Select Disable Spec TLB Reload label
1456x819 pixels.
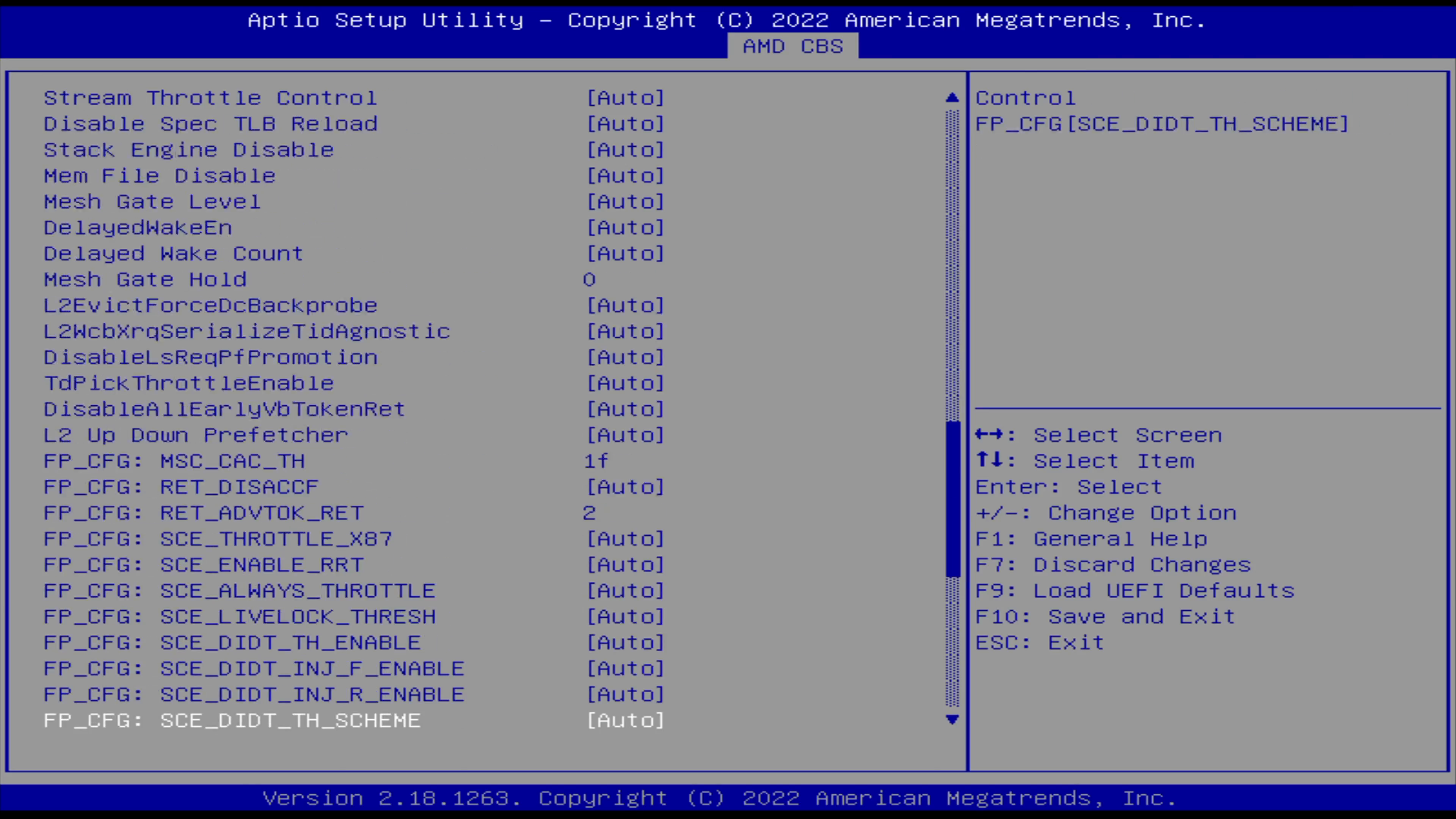pyautogui.click(x=210, y=124)
